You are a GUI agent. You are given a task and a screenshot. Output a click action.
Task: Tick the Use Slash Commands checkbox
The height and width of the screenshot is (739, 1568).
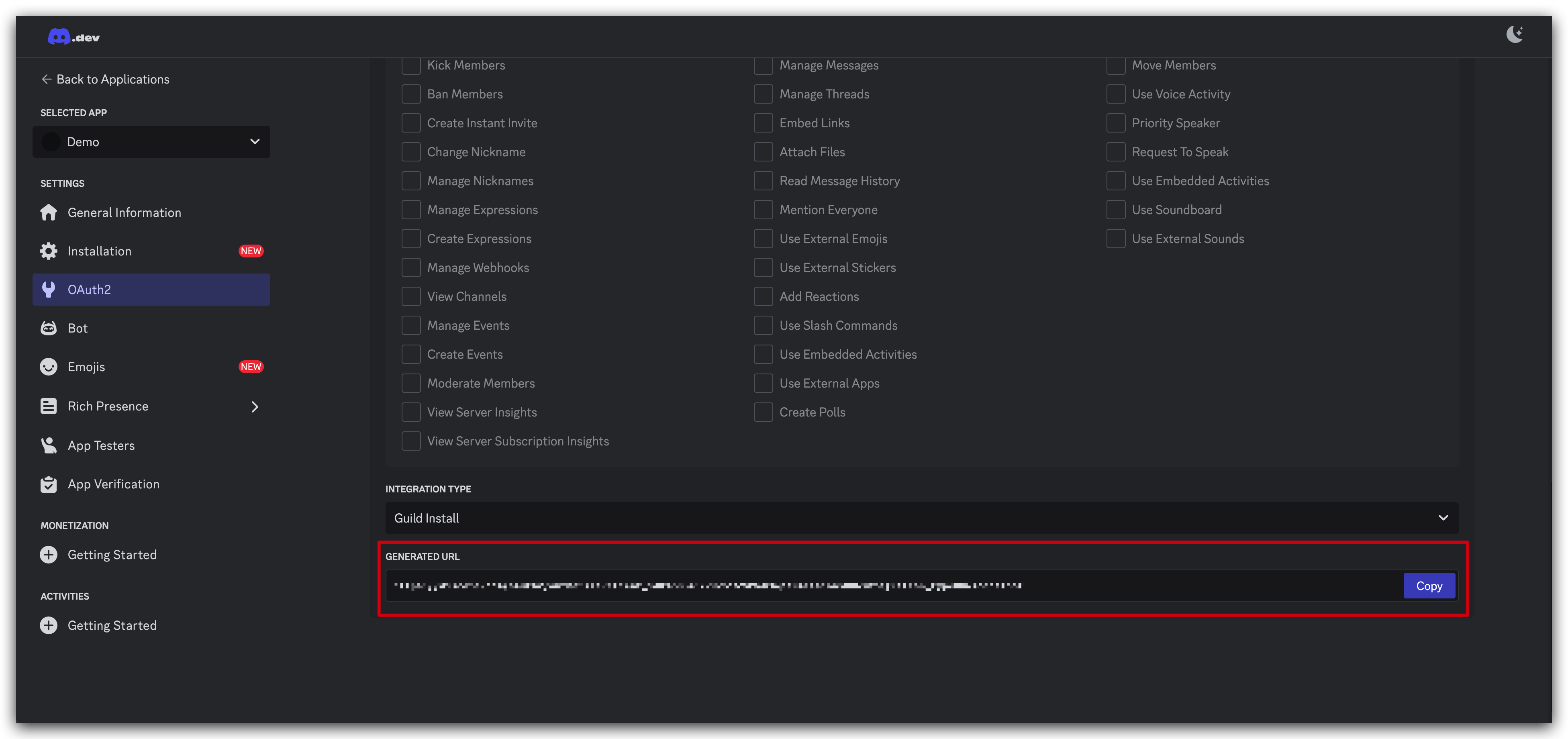[763, 325]
